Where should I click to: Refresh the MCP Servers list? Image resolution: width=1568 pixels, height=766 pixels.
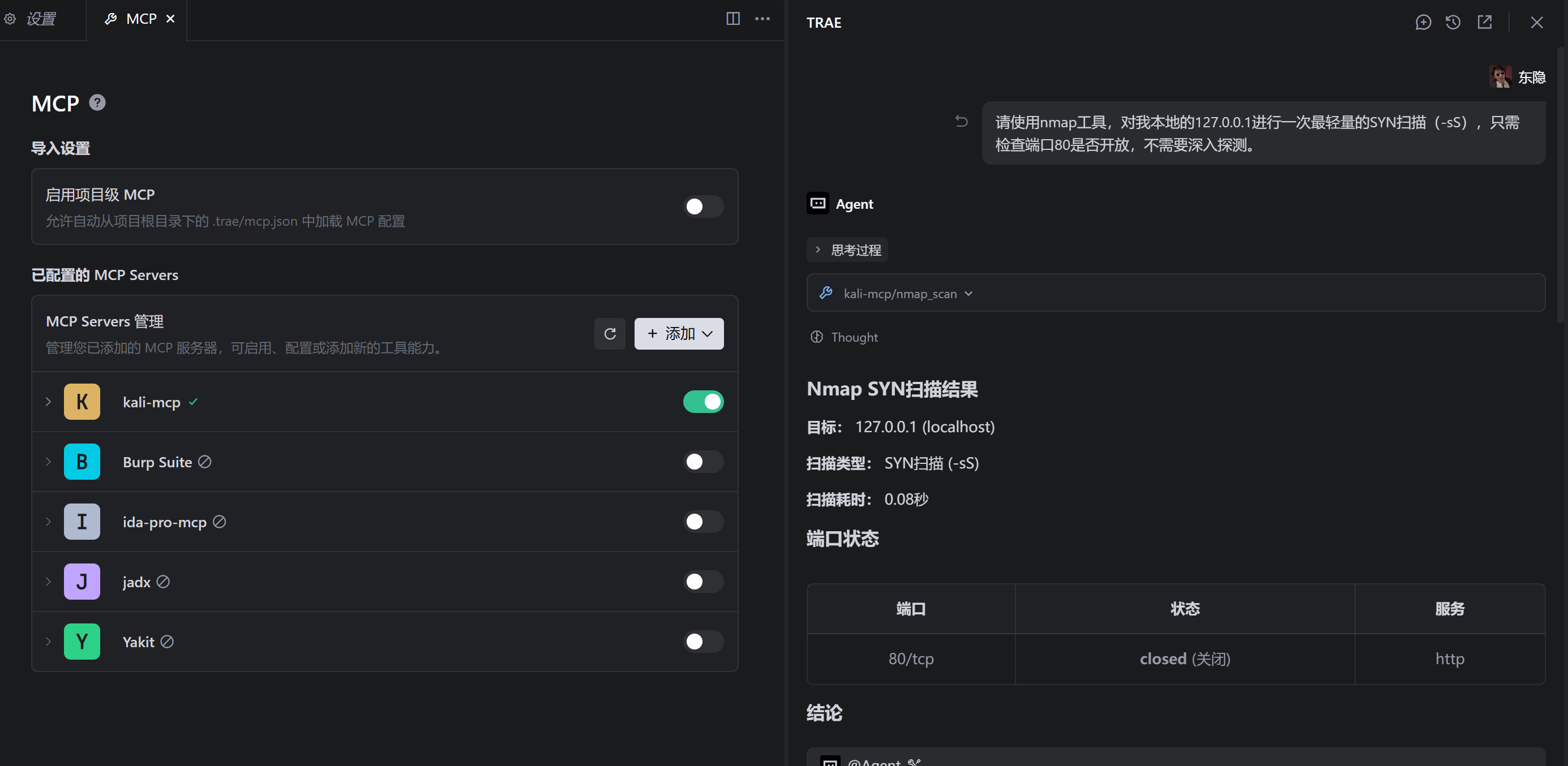[609, 333]
